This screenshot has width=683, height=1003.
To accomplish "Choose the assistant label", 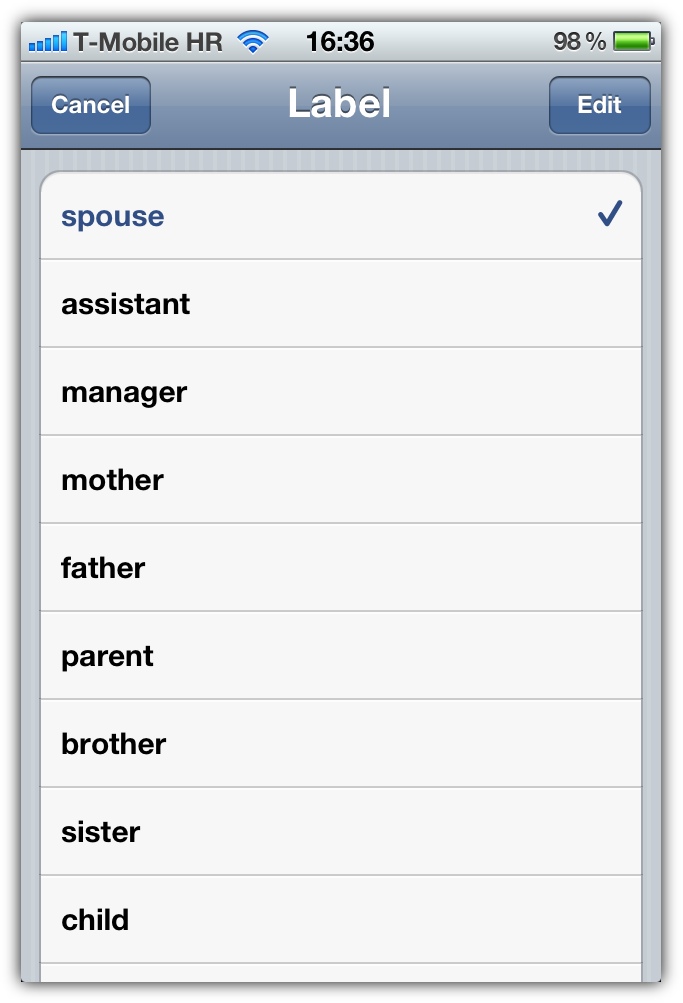I will (x=341, y=303).
